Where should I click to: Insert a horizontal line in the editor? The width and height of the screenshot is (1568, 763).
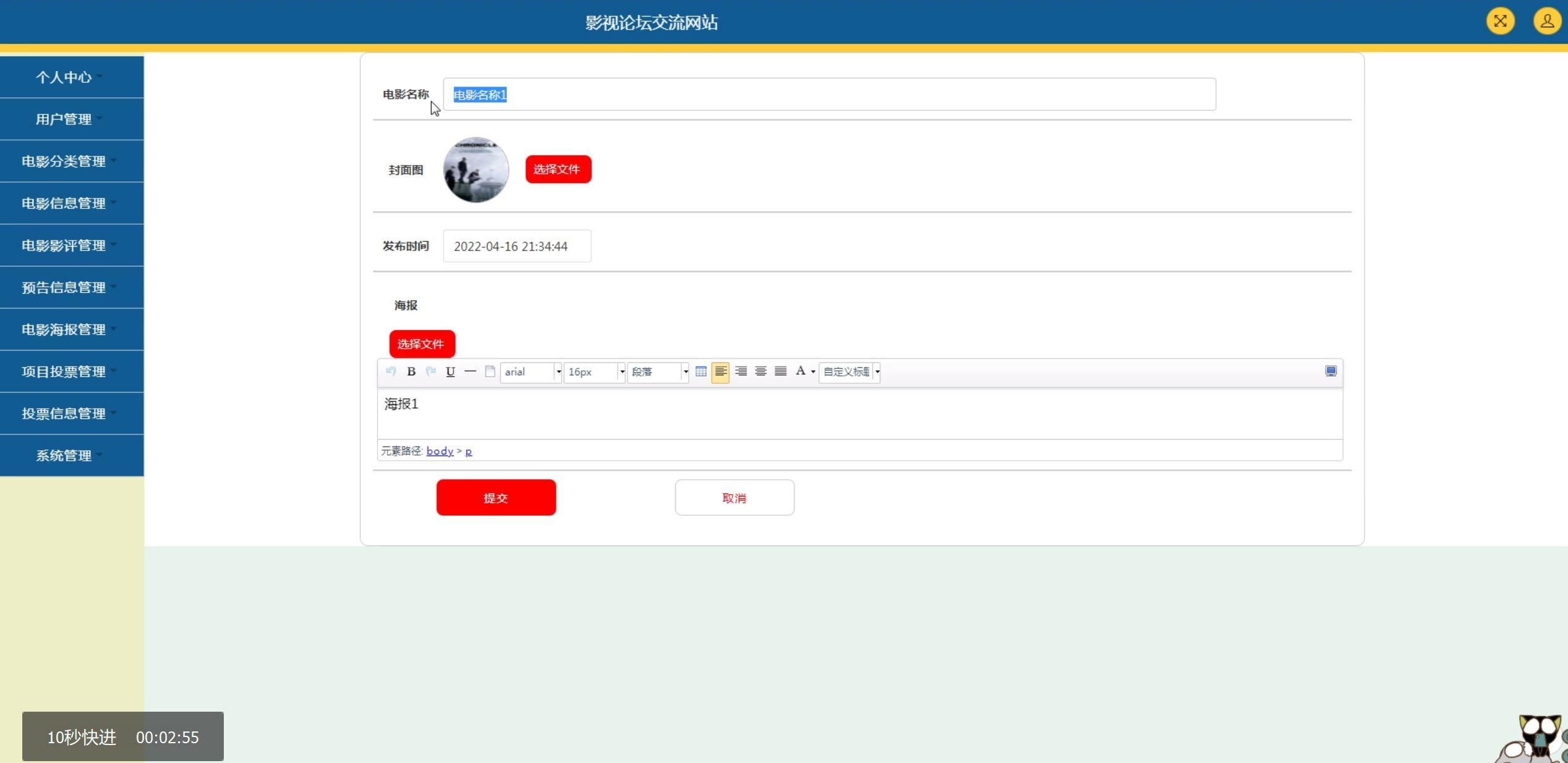(x=470, y=372)
